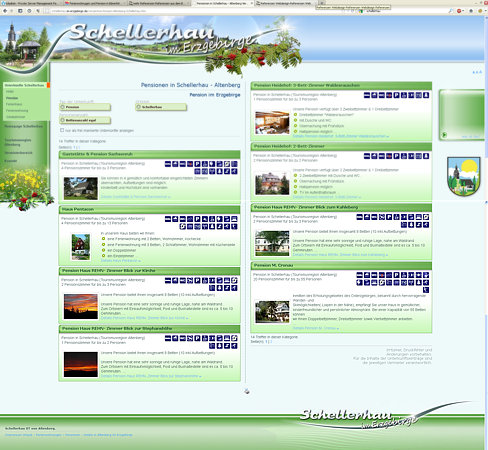Screen dimensions: 488x450
Task: Click the parking icon in Haus Pentacon listing
Action: click(x=197, y=219)
